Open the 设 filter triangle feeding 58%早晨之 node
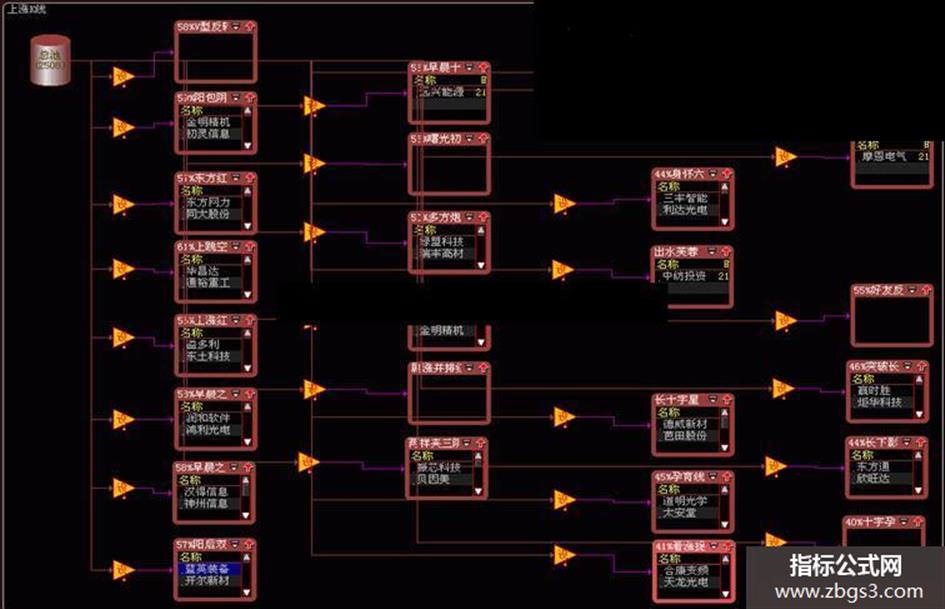 (x=124, y=488)
